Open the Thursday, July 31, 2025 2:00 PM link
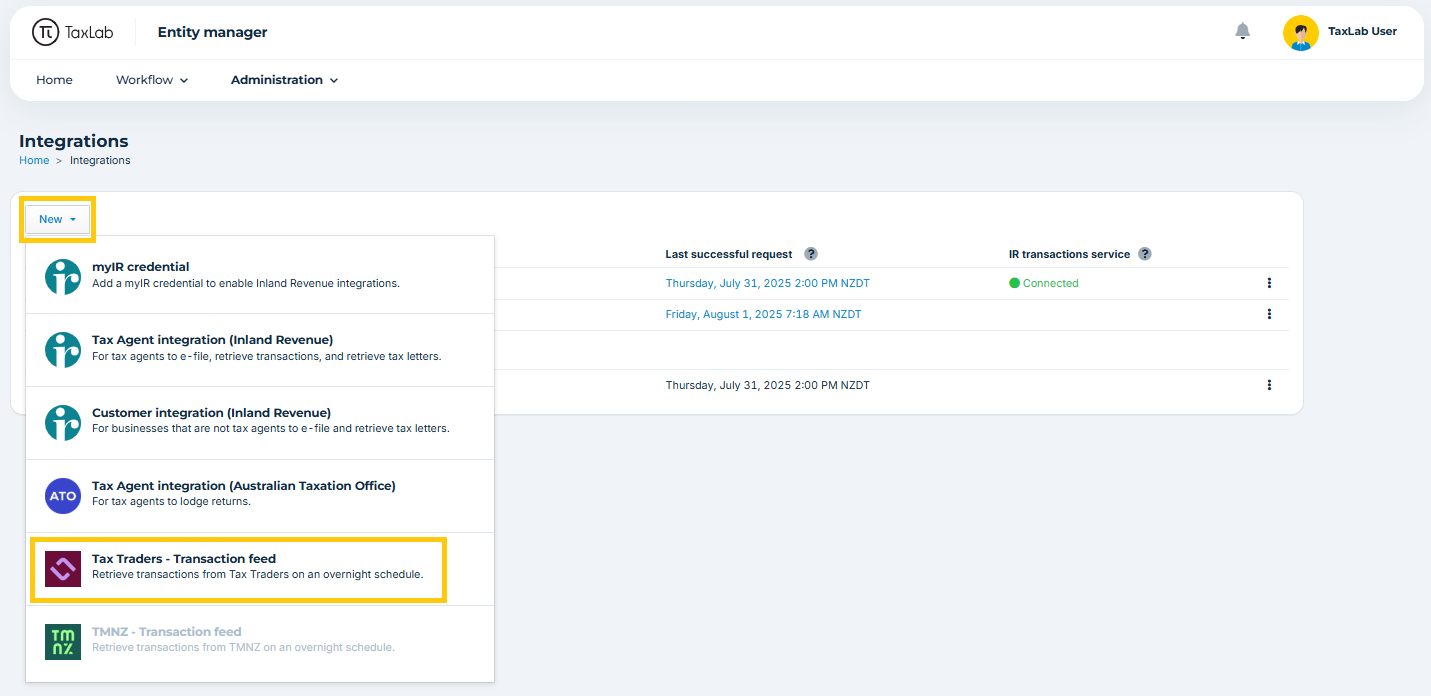Viewport: 1431px width, 696px height. click(768, 283)
